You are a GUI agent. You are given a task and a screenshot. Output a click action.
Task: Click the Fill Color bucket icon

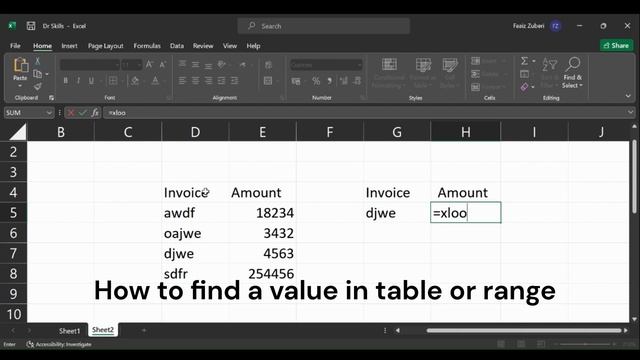click(x=135, y=81)
